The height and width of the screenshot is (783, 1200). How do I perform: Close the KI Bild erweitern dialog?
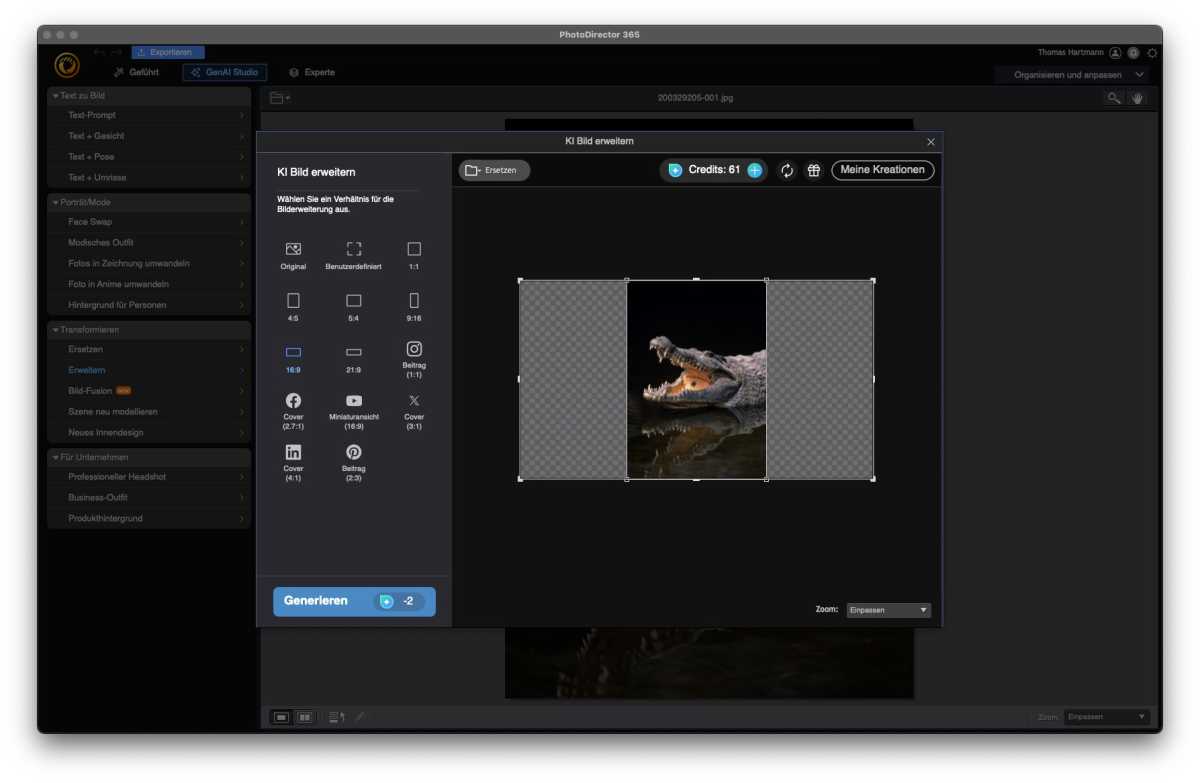931,142
